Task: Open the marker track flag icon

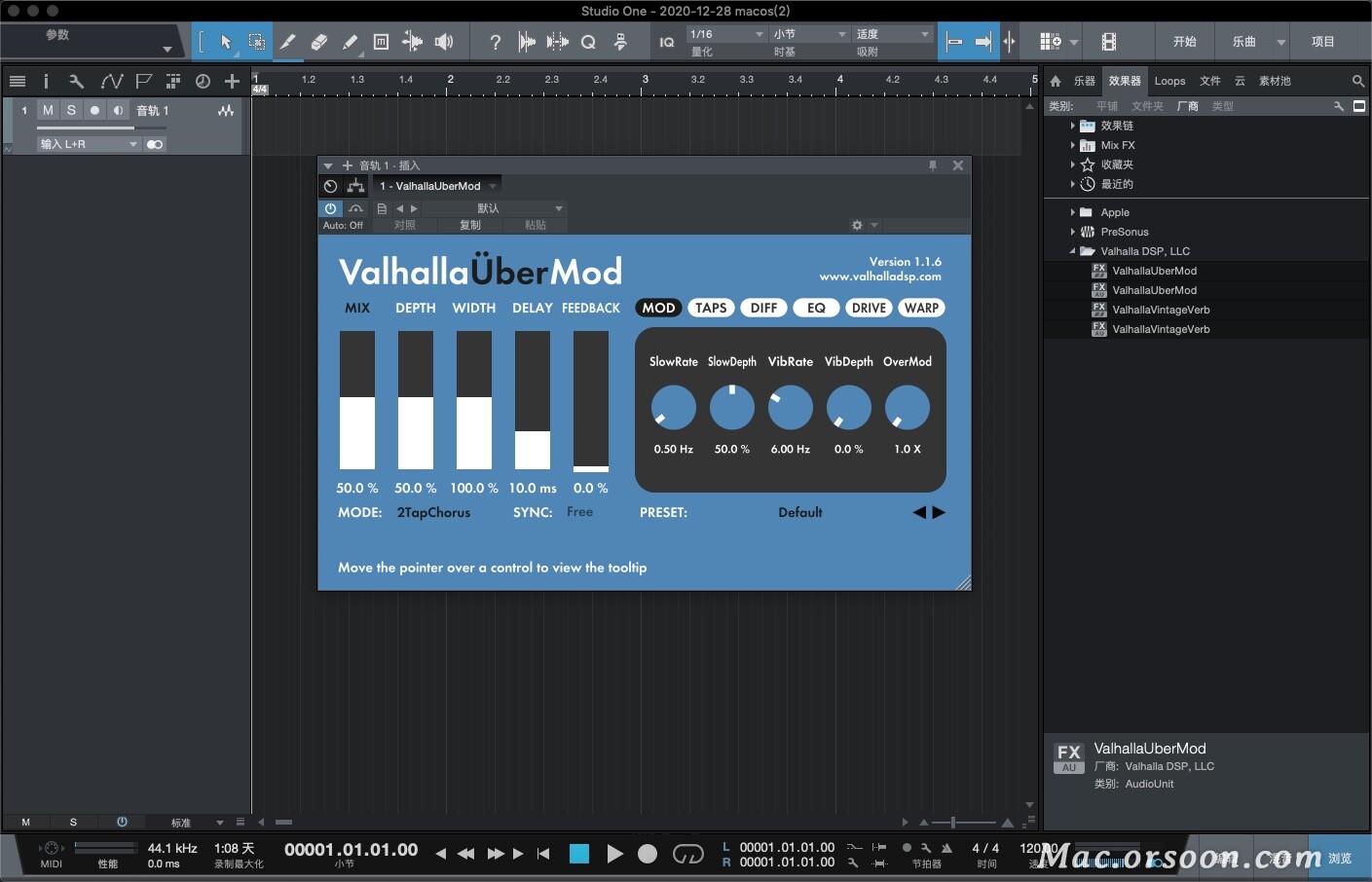Action: [144, 81]
